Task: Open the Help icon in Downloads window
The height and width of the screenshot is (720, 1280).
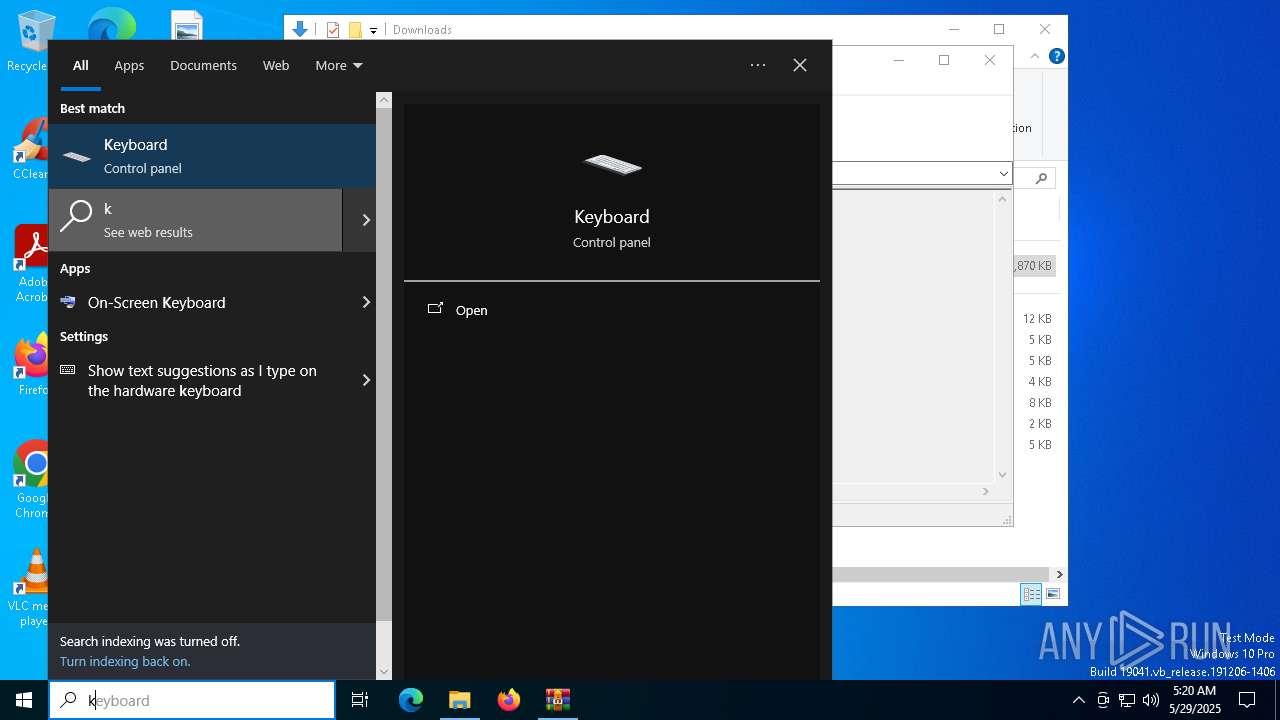Action: pyautogui.click(x=1056, y=56)
